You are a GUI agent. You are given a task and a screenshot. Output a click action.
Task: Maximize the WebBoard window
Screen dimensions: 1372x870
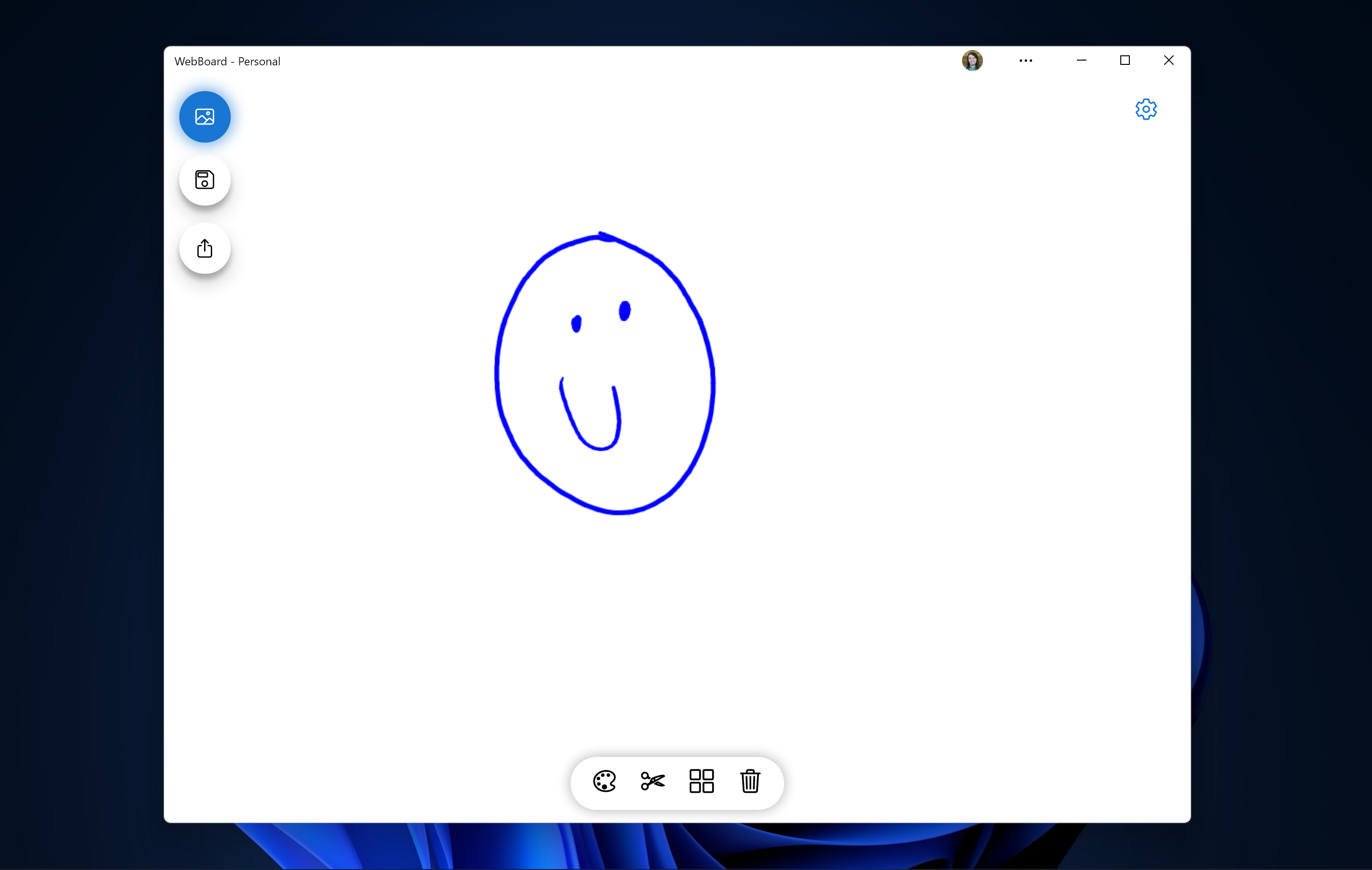tap(1125, 61)
